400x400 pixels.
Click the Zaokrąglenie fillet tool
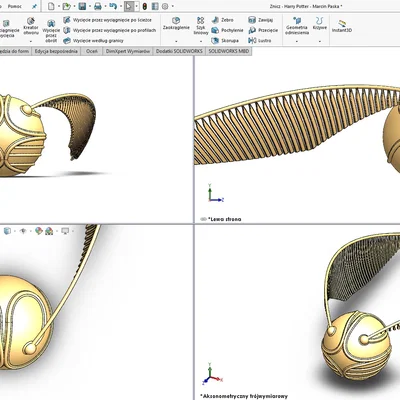(176, 24)
